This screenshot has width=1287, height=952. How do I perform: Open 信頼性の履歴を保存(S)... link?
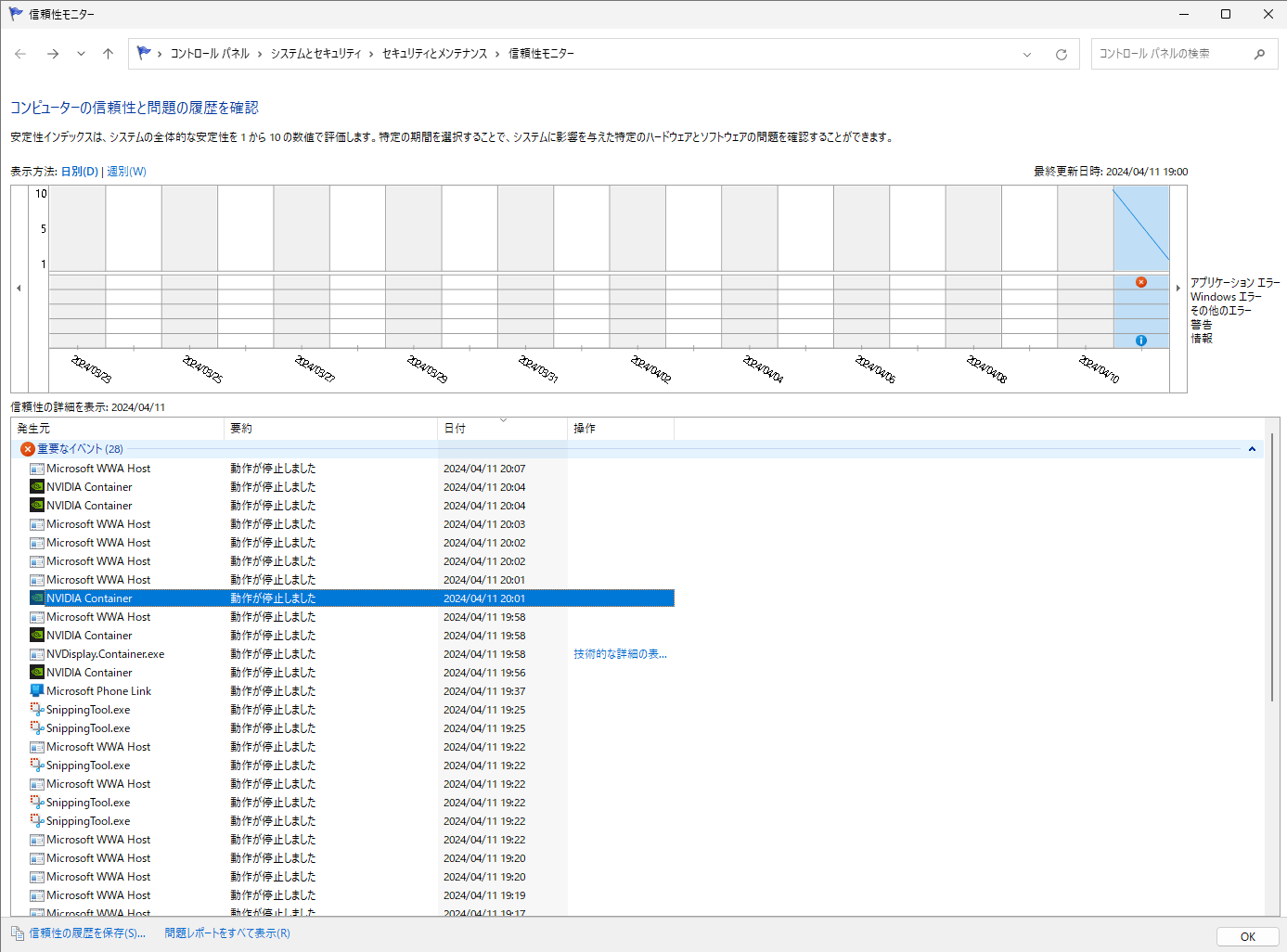(87, 933)
